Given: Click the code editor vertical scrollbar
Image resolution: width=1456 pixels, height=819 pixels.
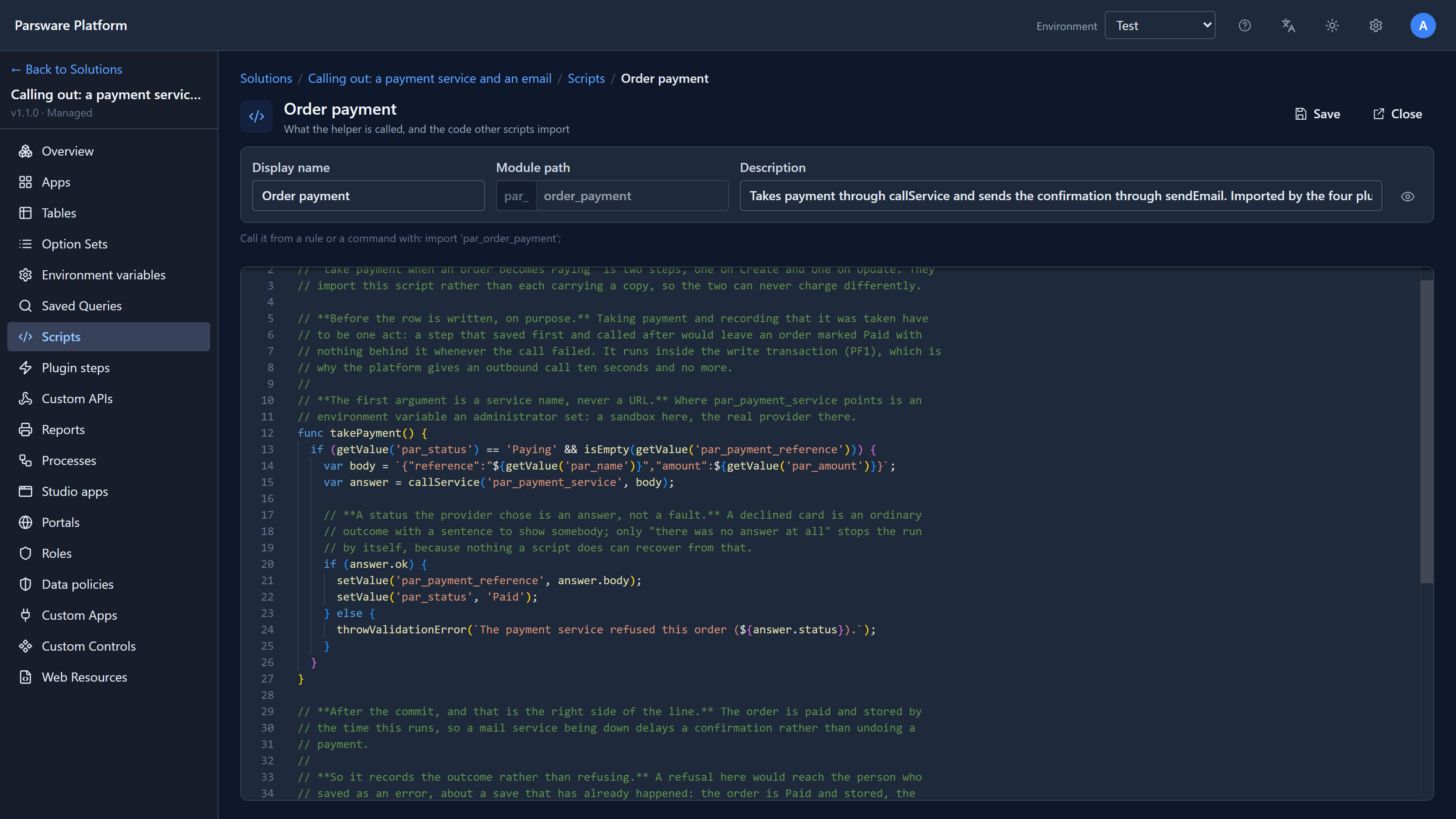Looking at the screenshot, I should point(1426,431).
